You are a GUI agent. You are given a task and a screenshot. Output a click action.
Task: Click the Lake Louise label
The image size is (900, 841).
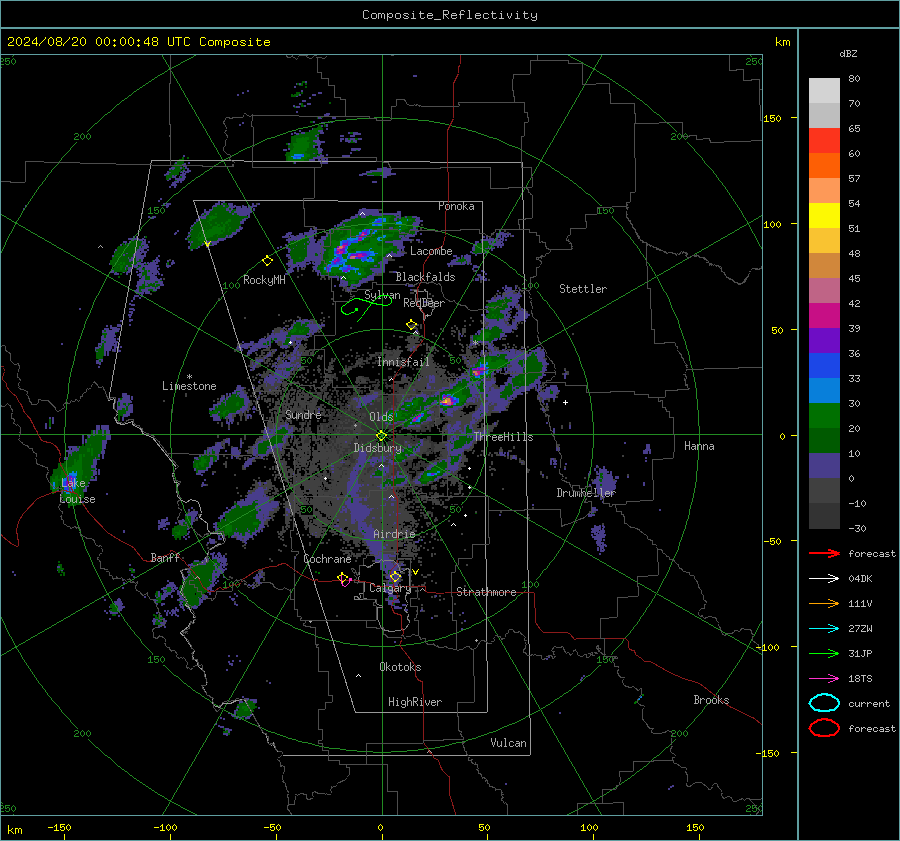coord(77,491)
